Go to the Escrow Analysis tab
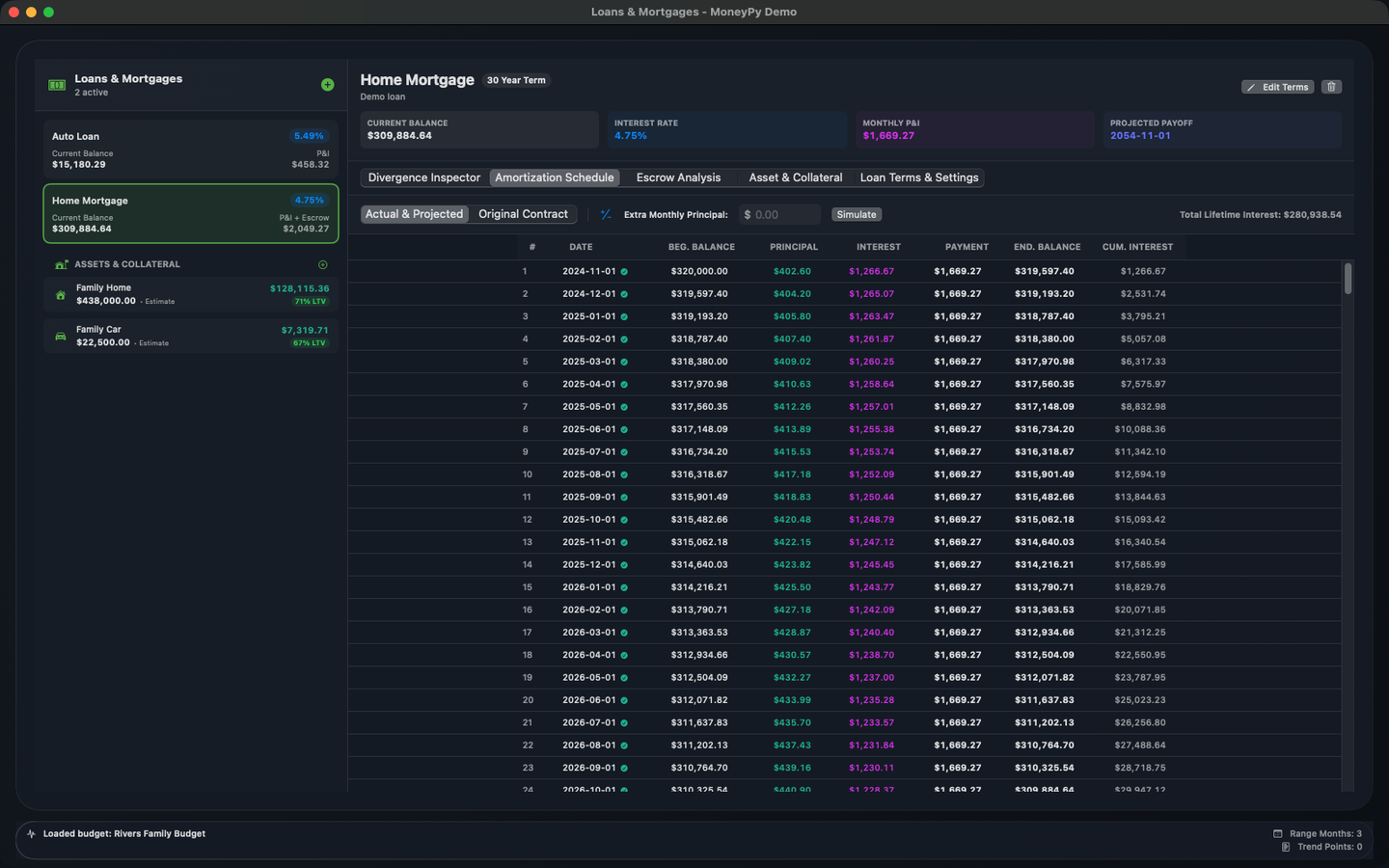This screenshot has width=1389, height=868. pyautogui.click(x=678, y=177)
